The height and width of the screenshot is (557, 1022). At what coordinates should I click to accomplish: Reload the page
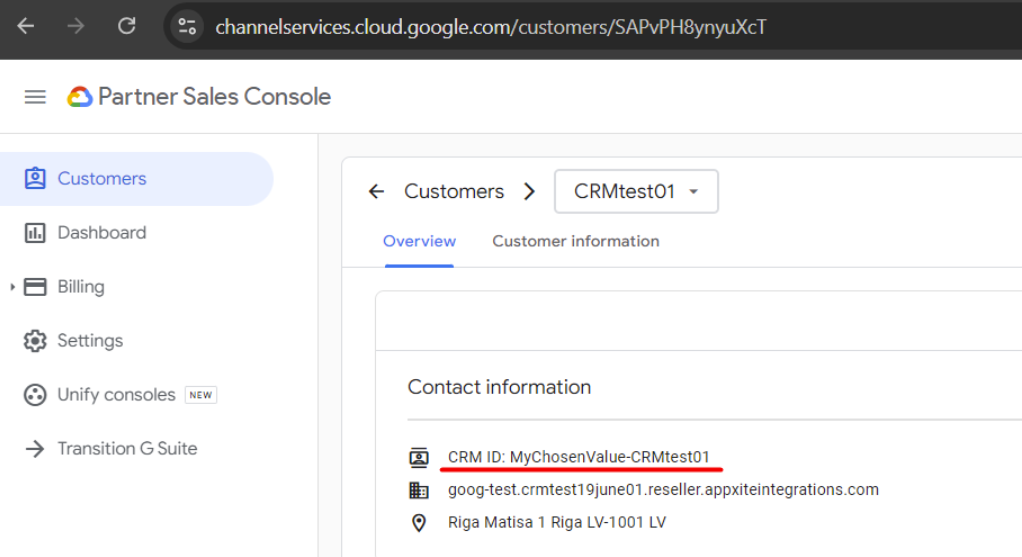(126, 26)
